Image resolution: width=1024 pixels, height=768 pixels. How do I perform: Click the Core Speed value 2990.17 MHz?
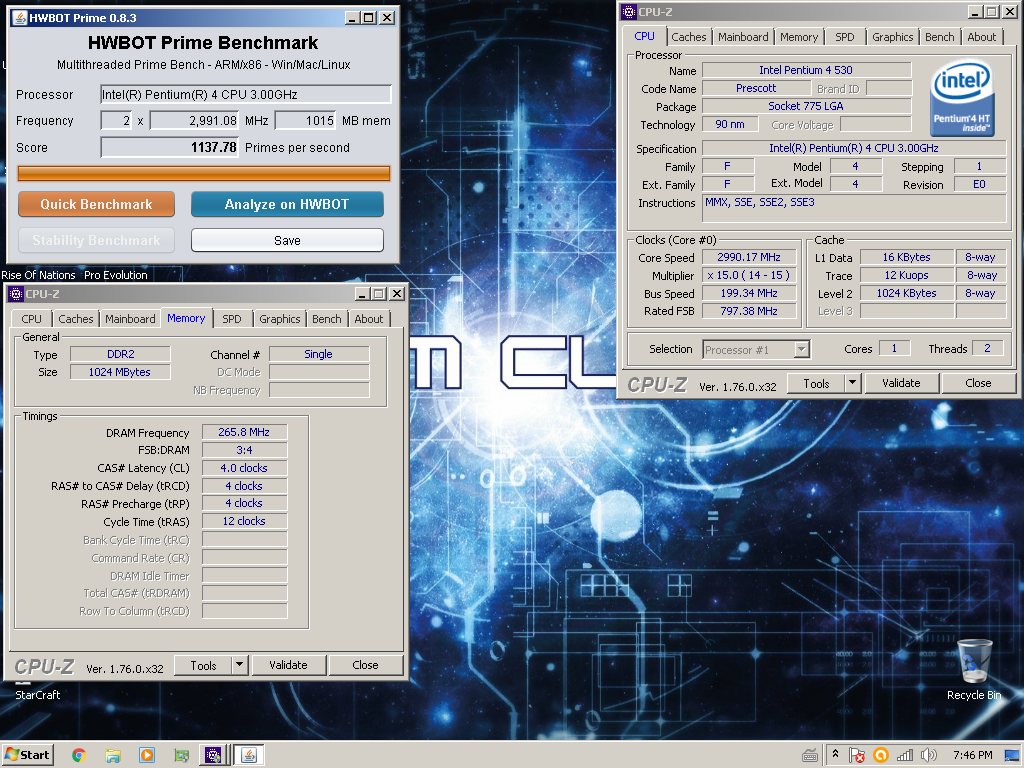click(749, 257)
